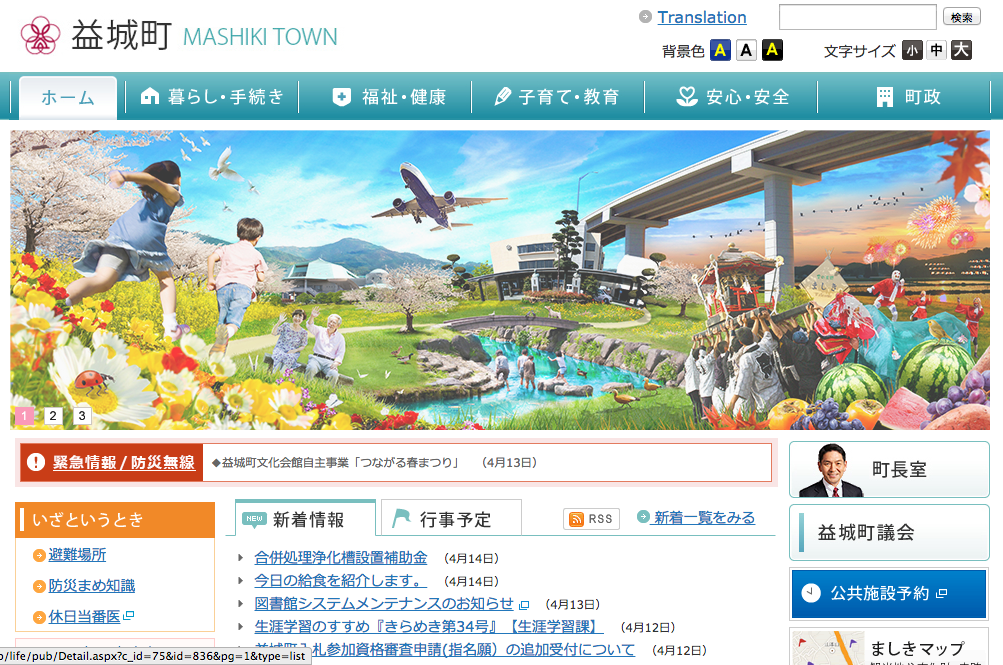Open 図書館システムメンテナンスのお知らせ article
1003x665 pixels.
[x=384, y=604]
